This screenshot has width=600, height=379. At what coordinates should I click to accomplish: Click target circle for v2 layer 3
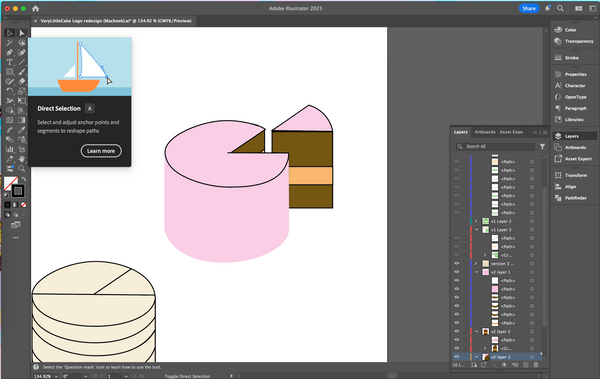tap(532, 357)
